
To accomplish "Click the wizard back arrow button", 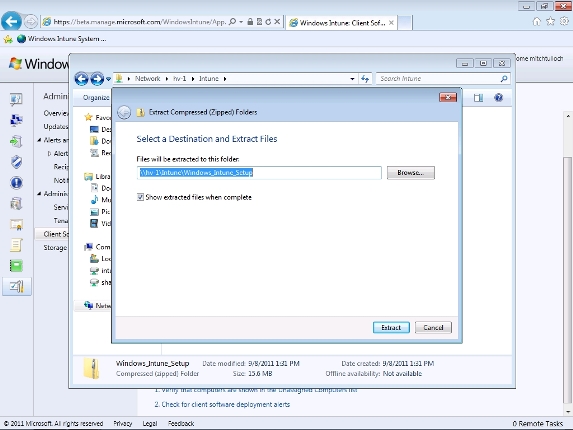I will tap(124, 112).
